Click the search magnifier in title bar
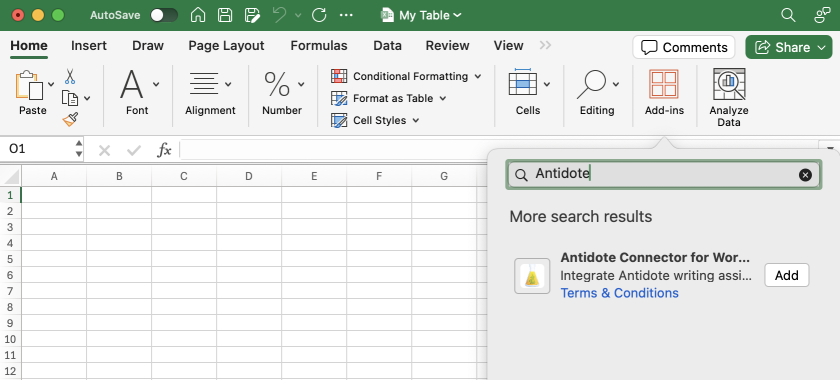Screen dimensions: 840x380 (788, 15)
